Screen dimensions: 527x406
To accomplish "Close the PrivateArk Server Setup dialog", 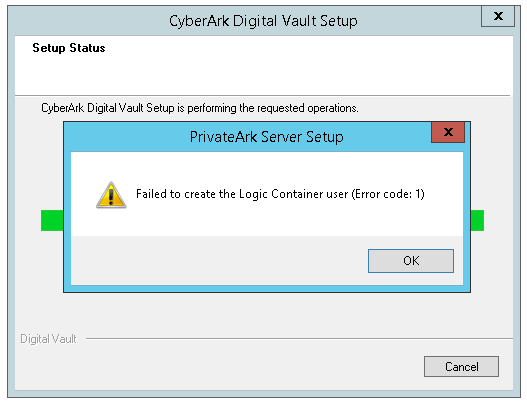I will point(448,132).
